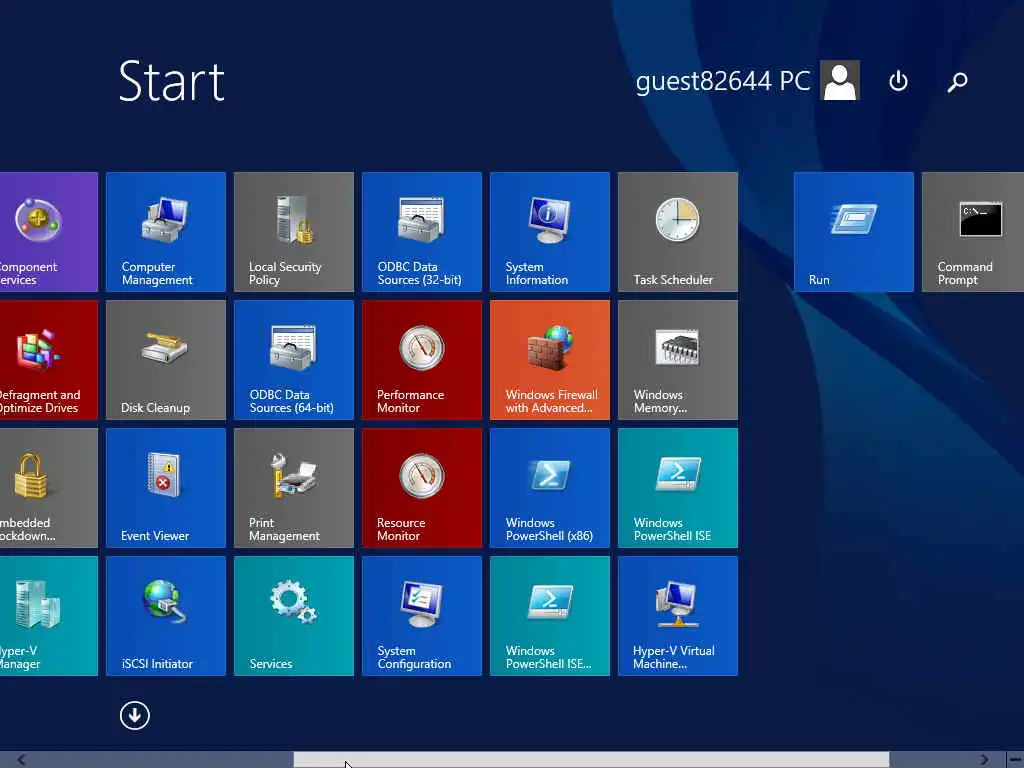Open Windows Firewall with Advanced Security tile

tap(550, 360)
